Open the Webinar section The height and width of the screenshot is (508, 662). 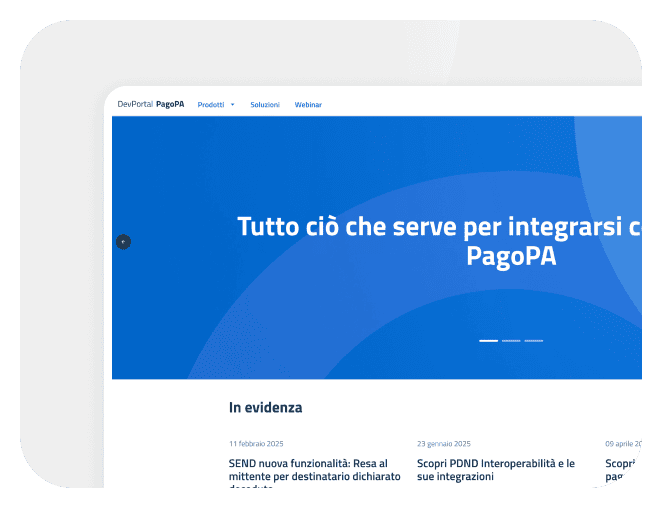308,104
